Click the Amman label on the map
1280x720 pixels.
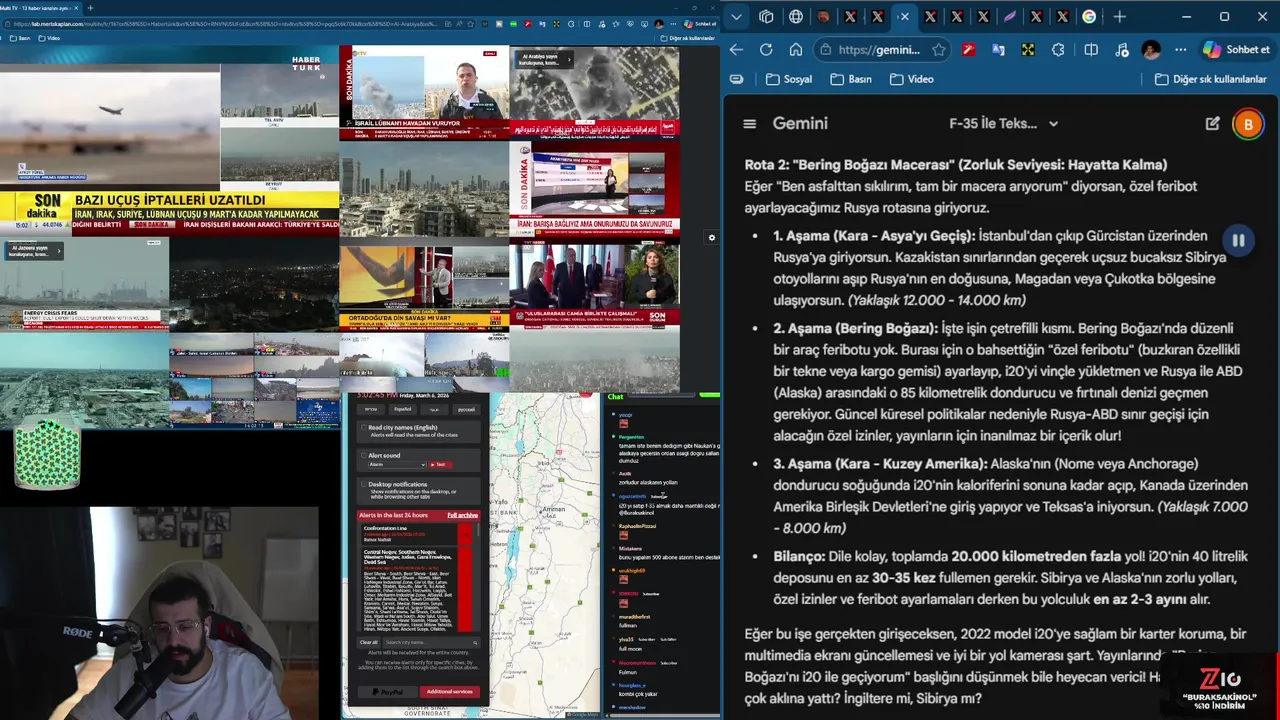pyautogui.click(x=555, y=509)
